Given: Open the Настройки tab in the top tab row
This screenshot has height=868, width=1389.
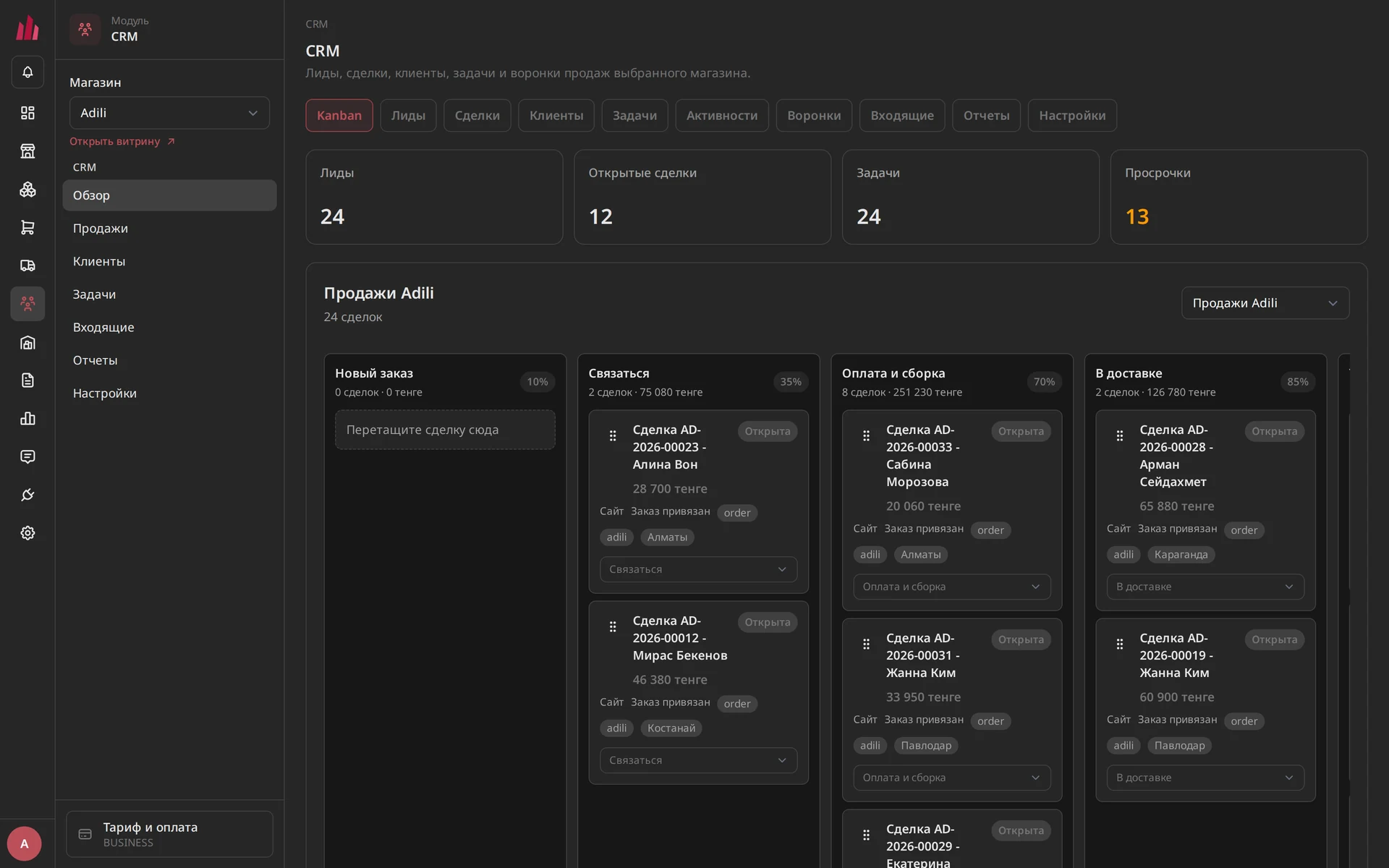Looking at the screenshot, I should [1072, 116].
